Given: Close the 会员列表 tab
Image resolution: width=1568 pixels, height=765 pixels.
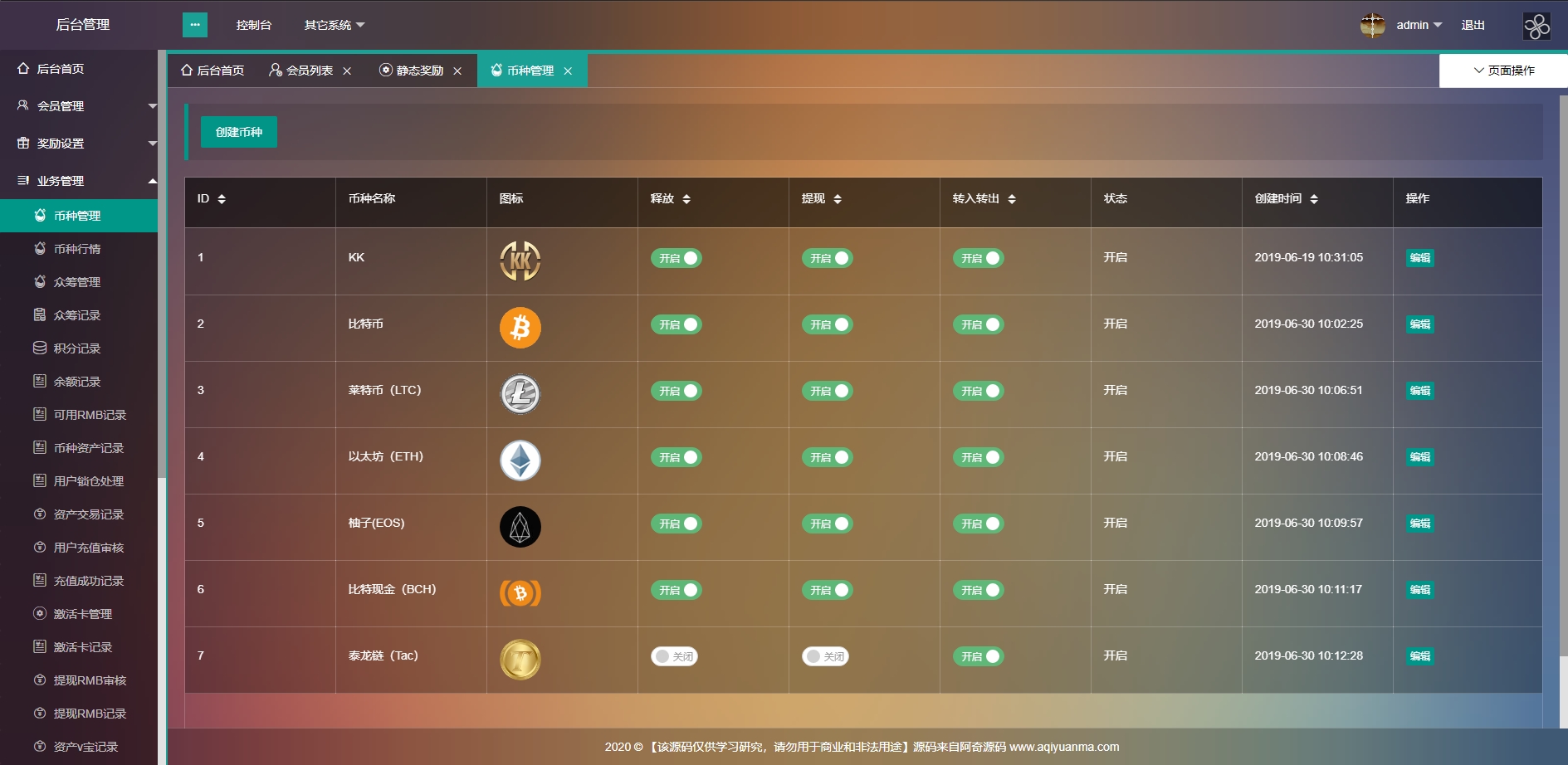Looking at the screenshot, I should tap(347, 71).
